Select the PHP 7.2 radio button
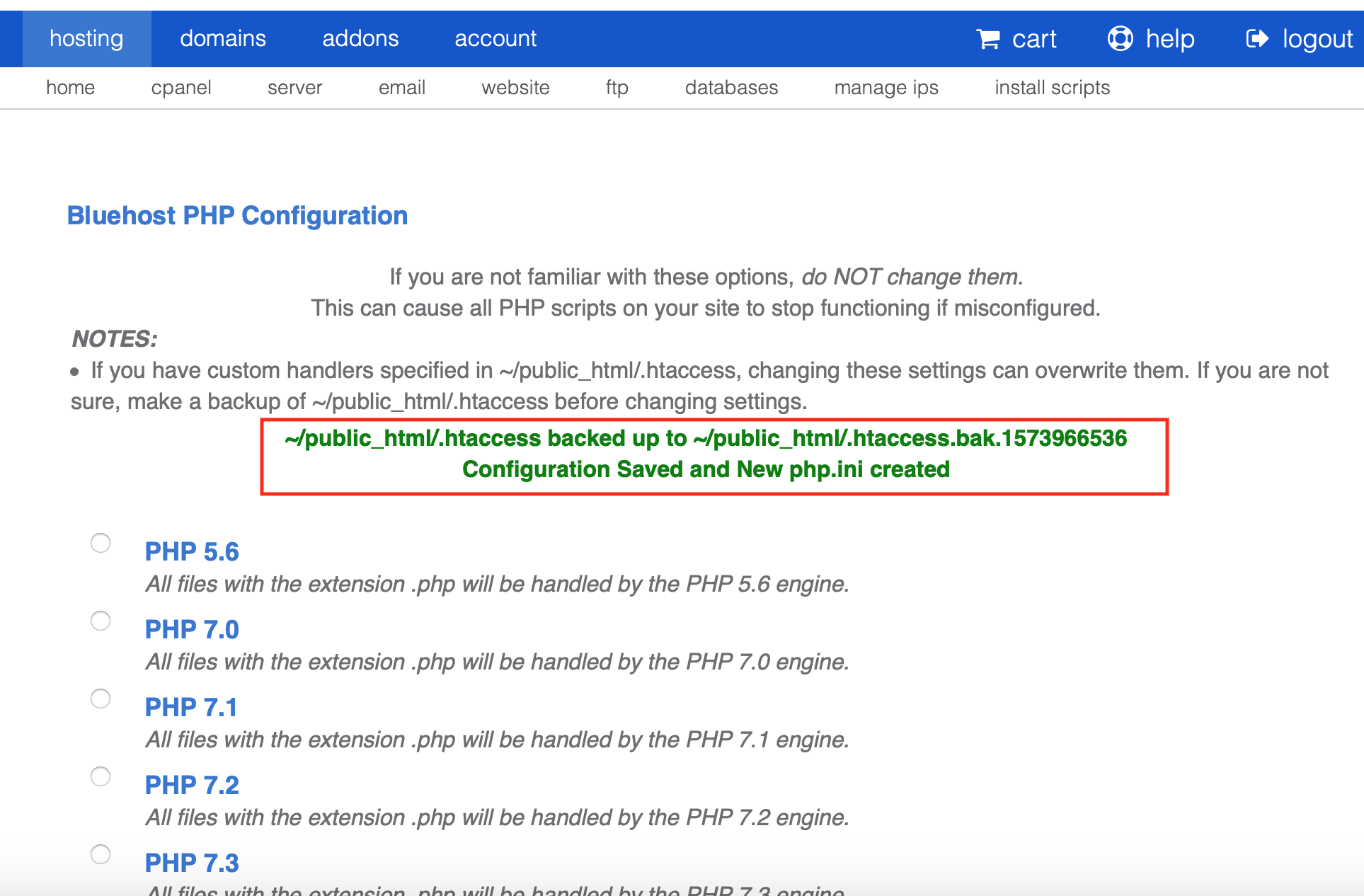Viewport: 1364px width, 896px height. [101, 776]
